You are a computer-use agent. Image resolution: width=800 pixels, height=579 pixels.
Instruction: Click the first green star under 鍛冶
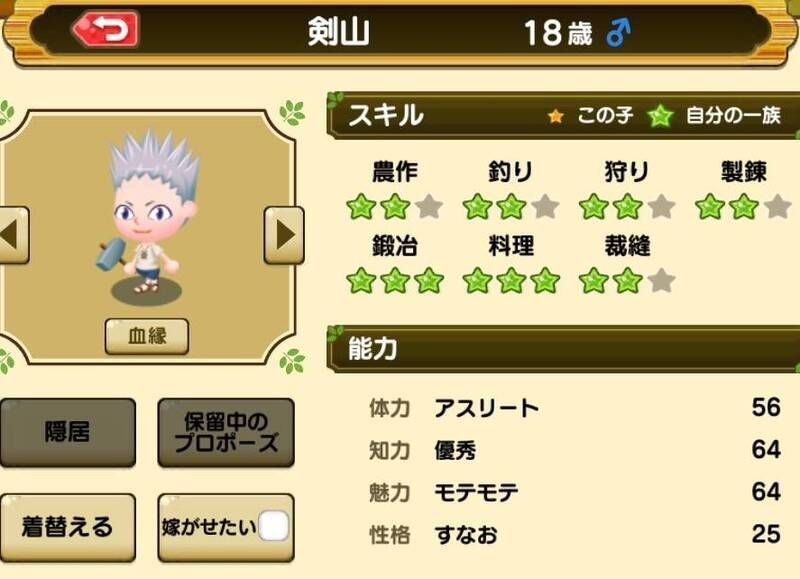coord(361,281)
